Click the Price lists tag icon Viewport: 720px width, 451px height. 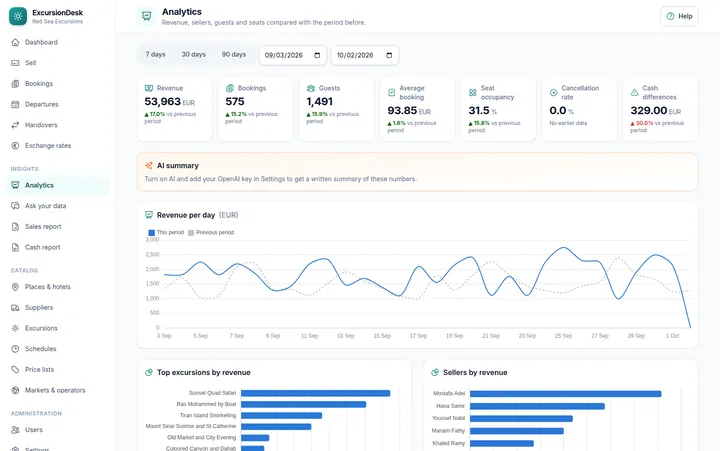[x=15, y=369]
